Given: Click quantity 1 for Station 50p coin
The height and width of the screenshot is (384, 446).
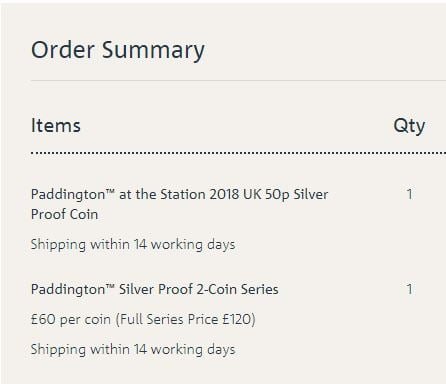Looking at the screenshot, I should coord(410,194).
